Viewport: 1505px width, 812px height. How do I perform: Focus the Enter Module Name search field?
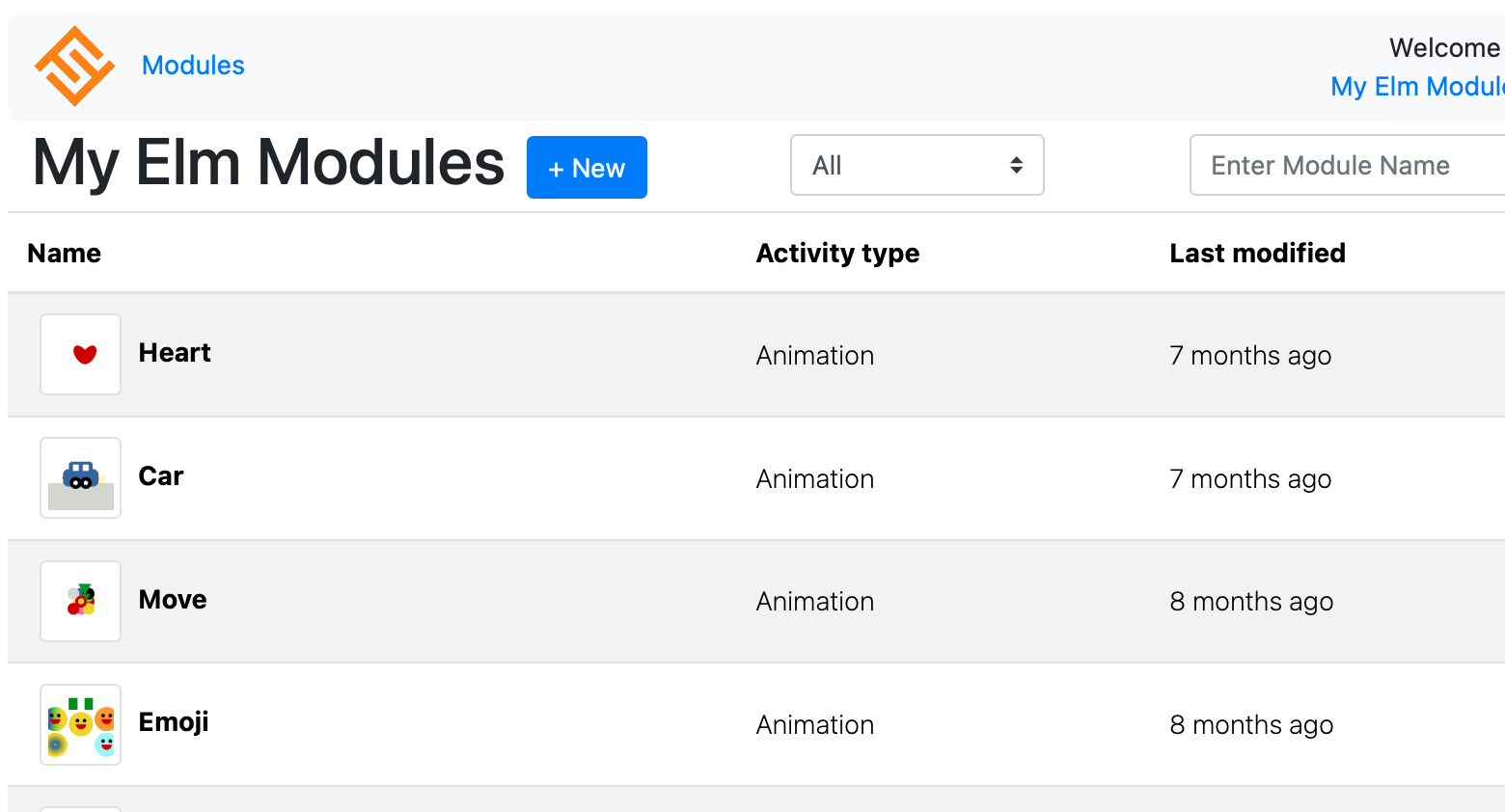(x=1346, y=166)
